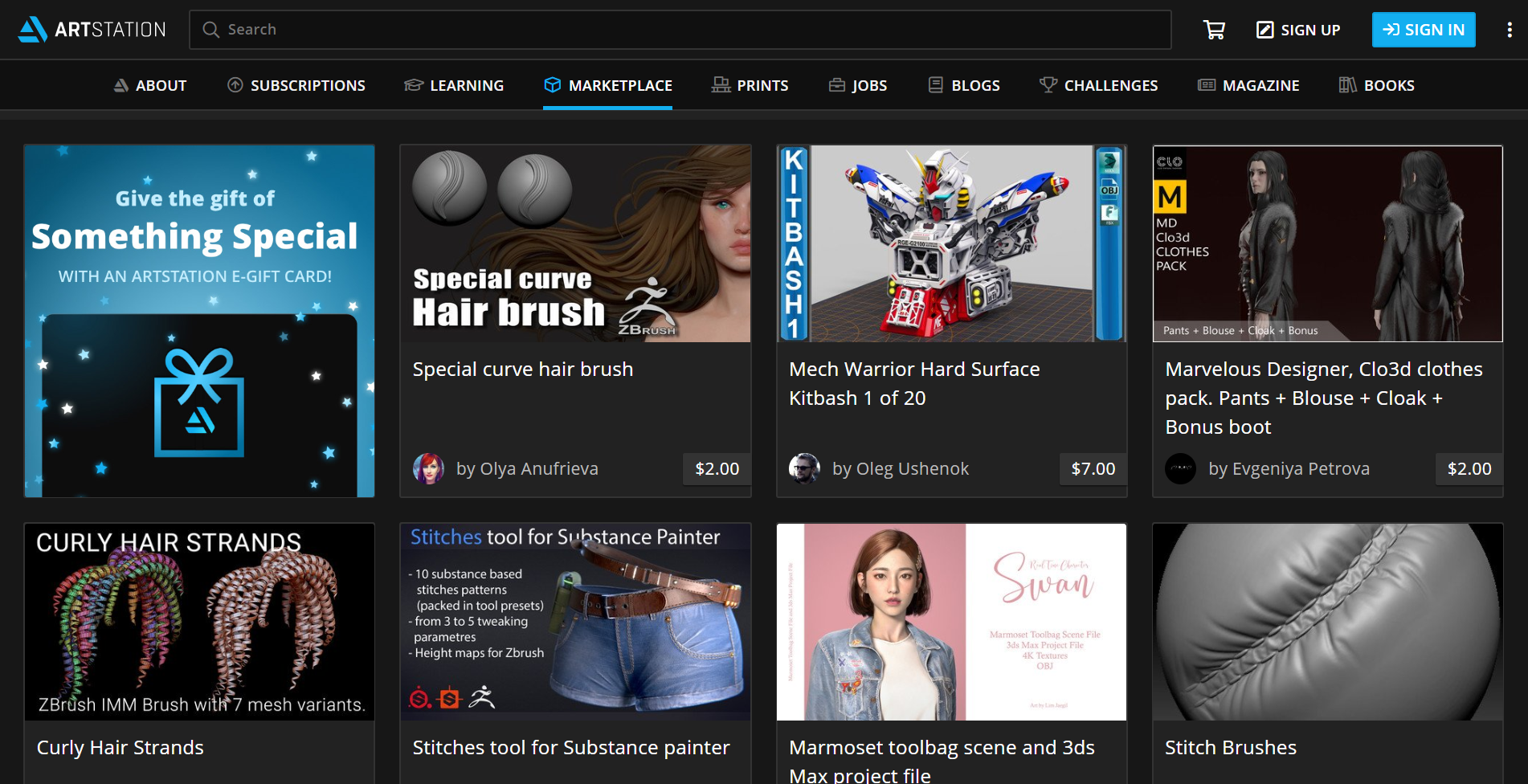Click the Subscriptions nav icon

pyautogui.click(x=235, y=85)
